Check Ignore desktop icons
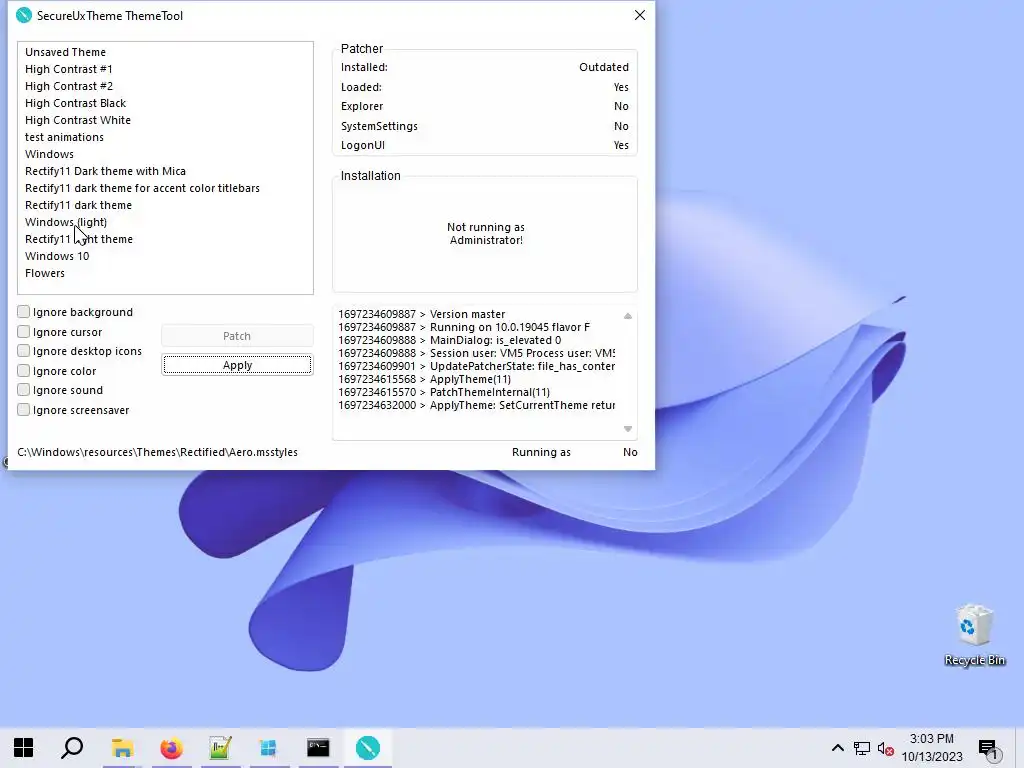 [24, 351]
